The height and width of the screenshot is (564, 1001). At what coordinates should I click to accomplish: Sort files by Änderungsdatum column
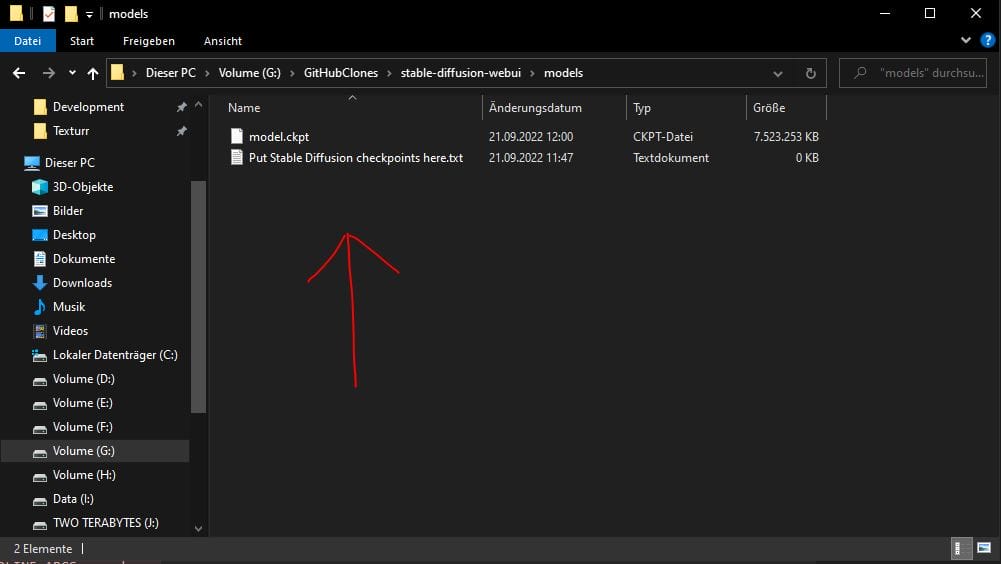(535, 108)
